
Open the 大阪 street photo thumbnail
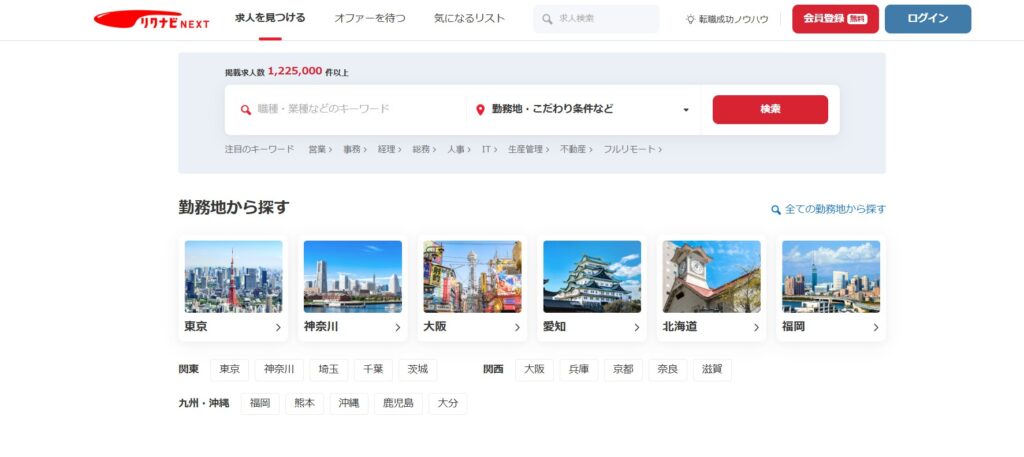coord(472,277)
